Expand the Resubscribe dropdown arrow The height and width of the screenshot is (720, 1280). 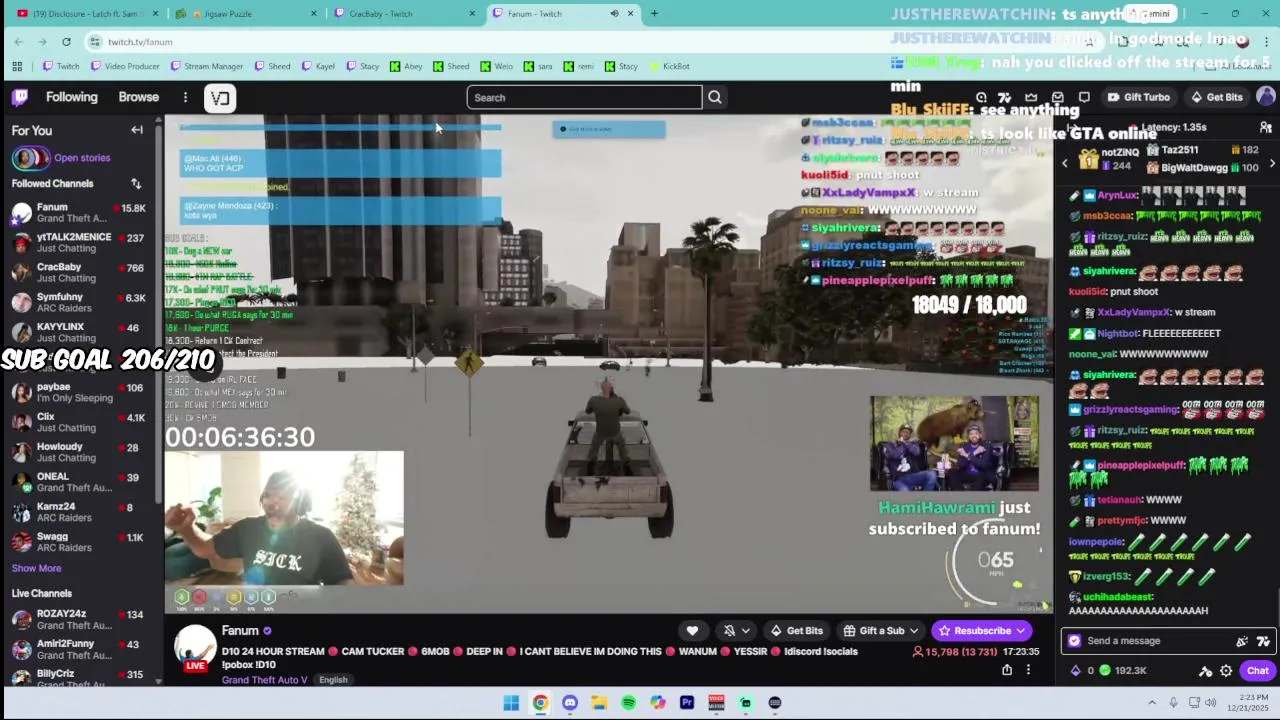(1020, 631)
